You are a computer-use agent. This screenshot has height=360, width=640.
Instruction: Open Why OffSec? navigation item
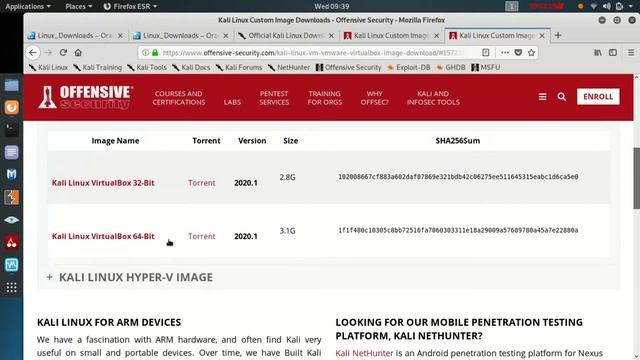click(375, 98)
